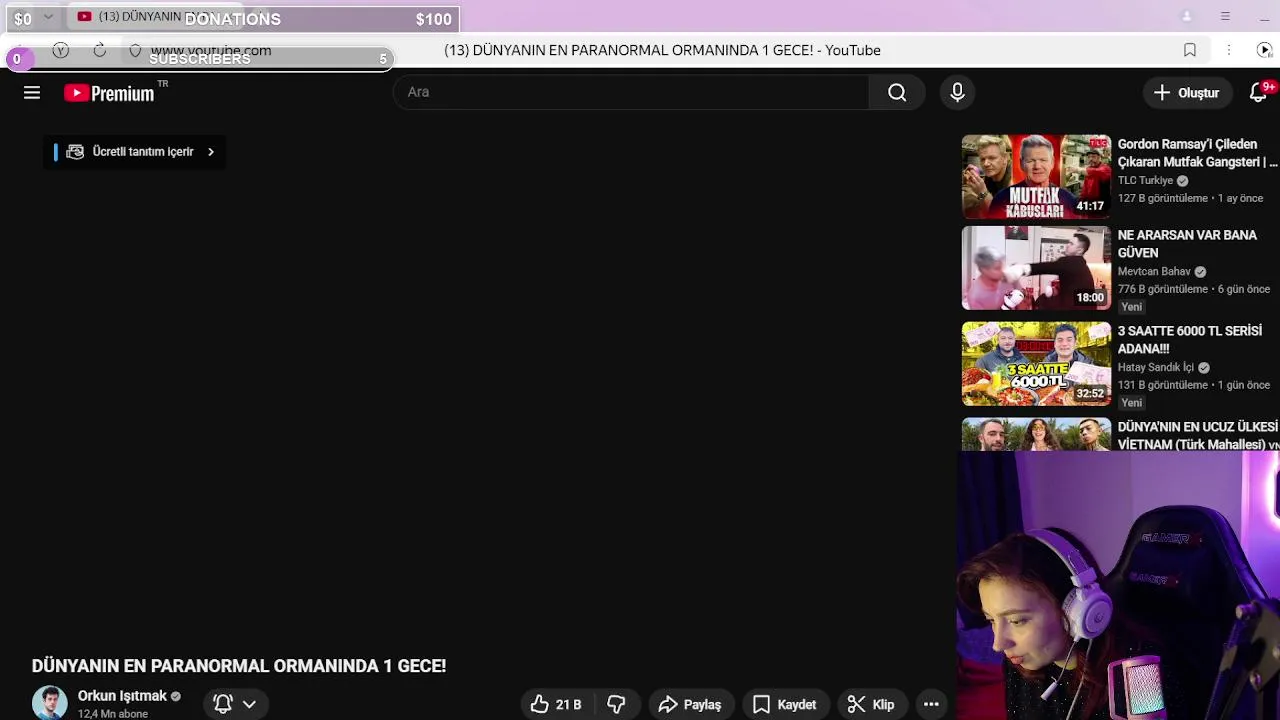Screen dimensions: 1280x720
Task: Open the Oluştur create button
Action: click(x=1186, y=93)
